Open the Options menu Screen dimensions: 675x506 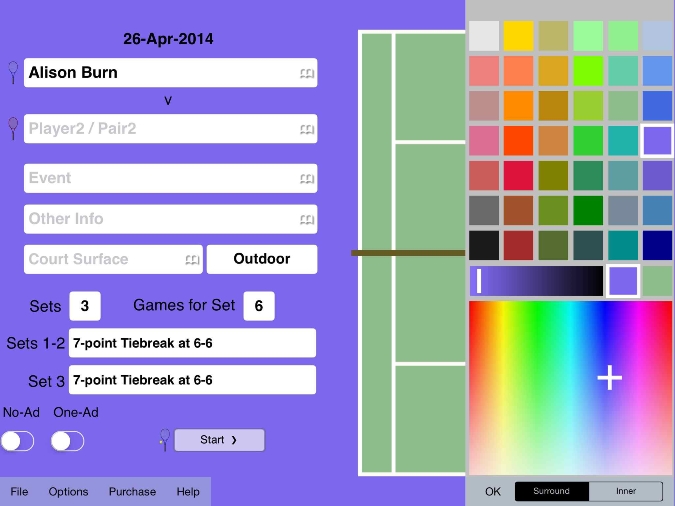coord(68,491)
